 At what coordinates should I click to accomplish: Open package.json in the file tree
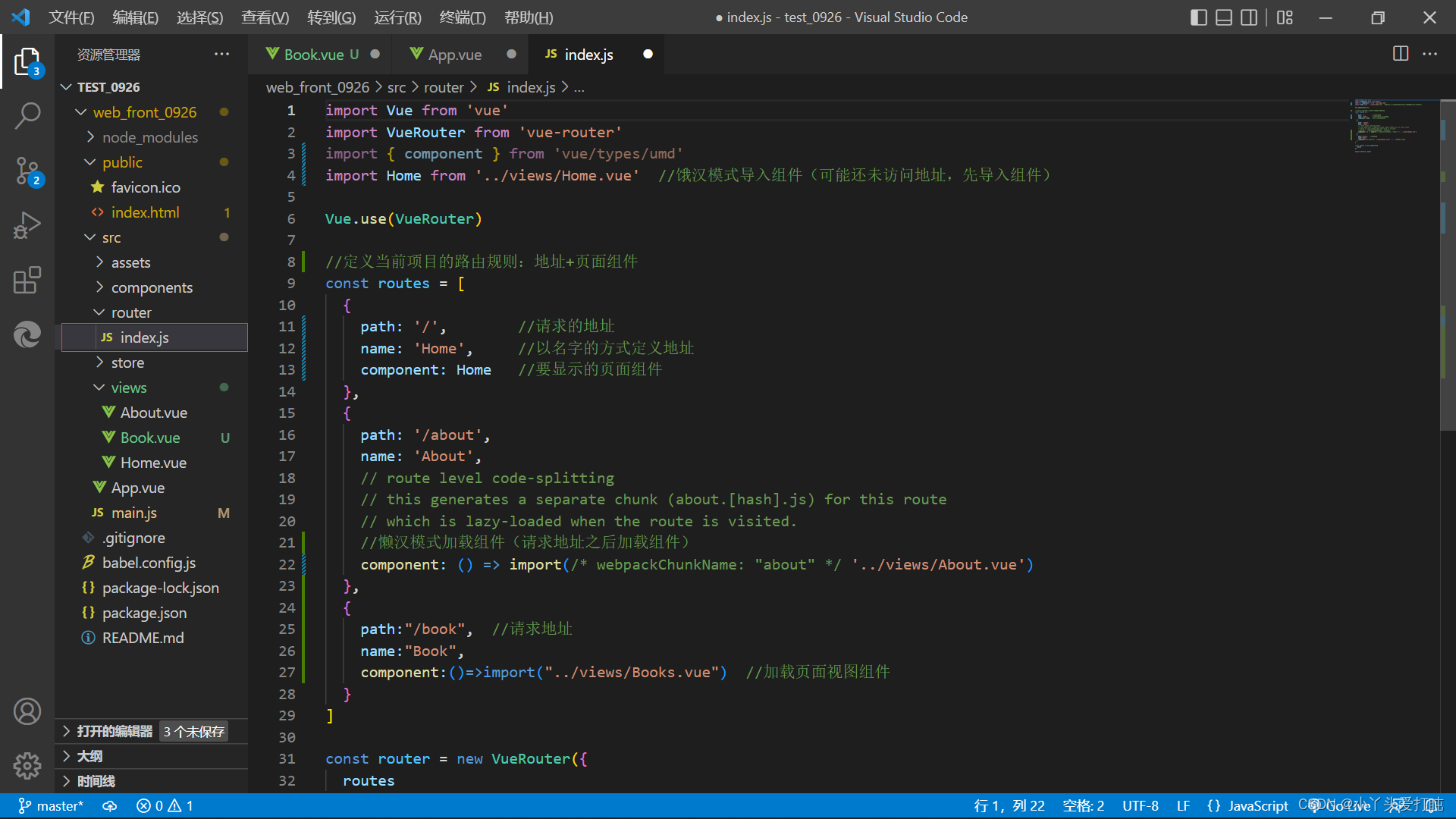tap(144, 613)
